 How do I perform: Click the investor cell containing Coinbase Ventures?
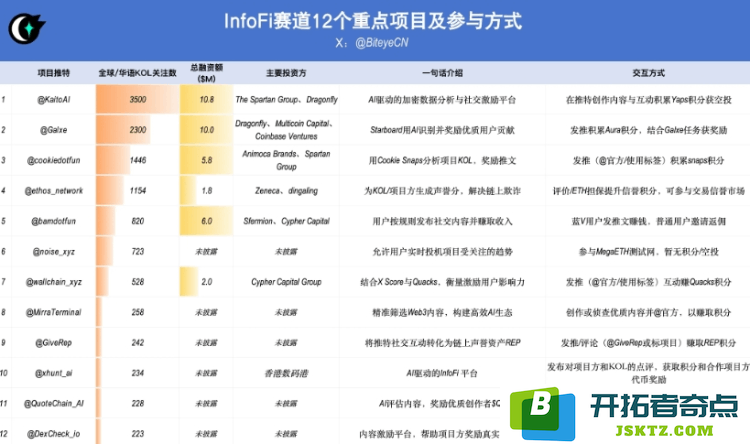pos(286,130)
